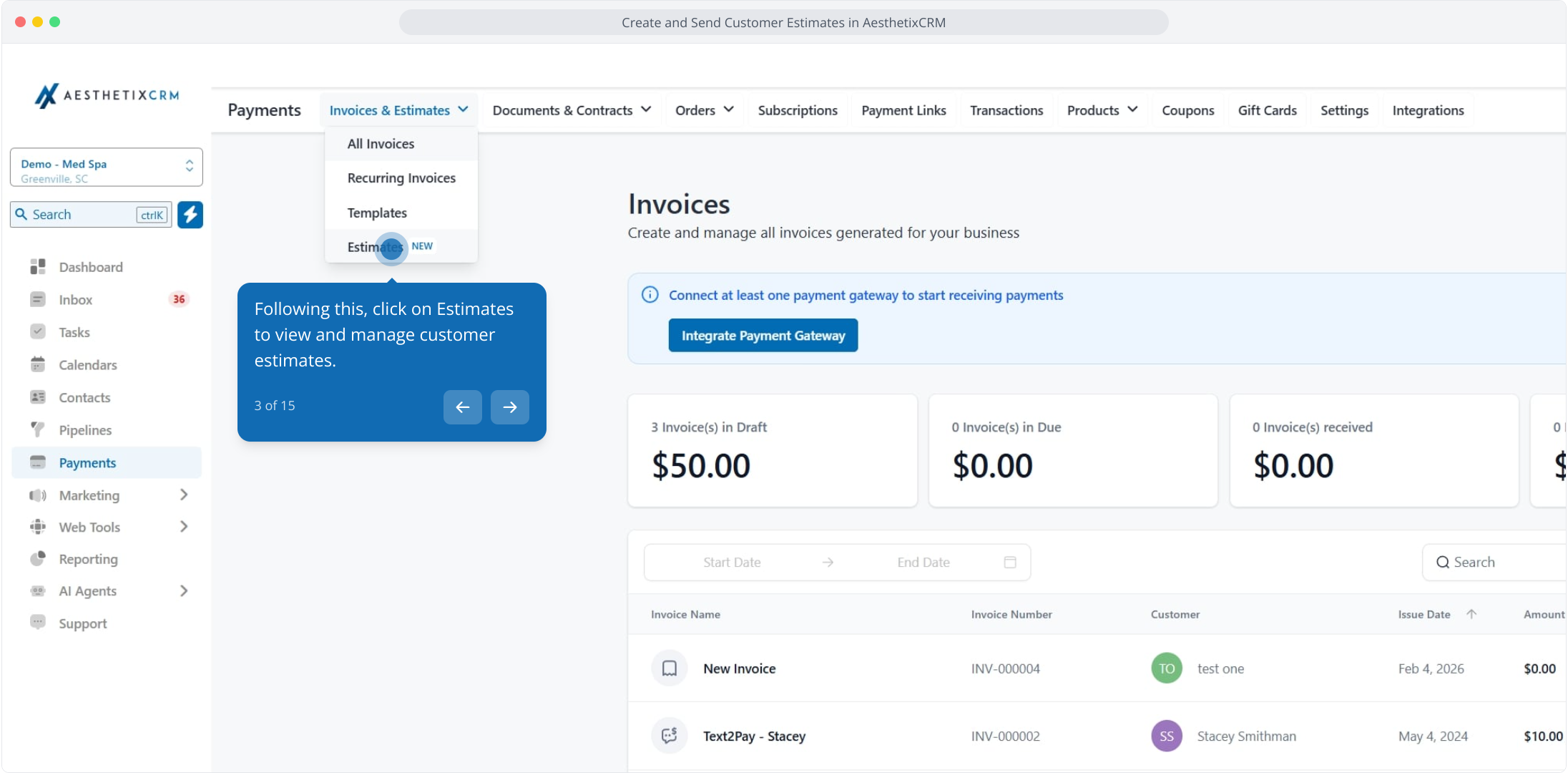Open the Dashboard sidebar icon
The image size is (1568, 773).
tap(38, 267)
